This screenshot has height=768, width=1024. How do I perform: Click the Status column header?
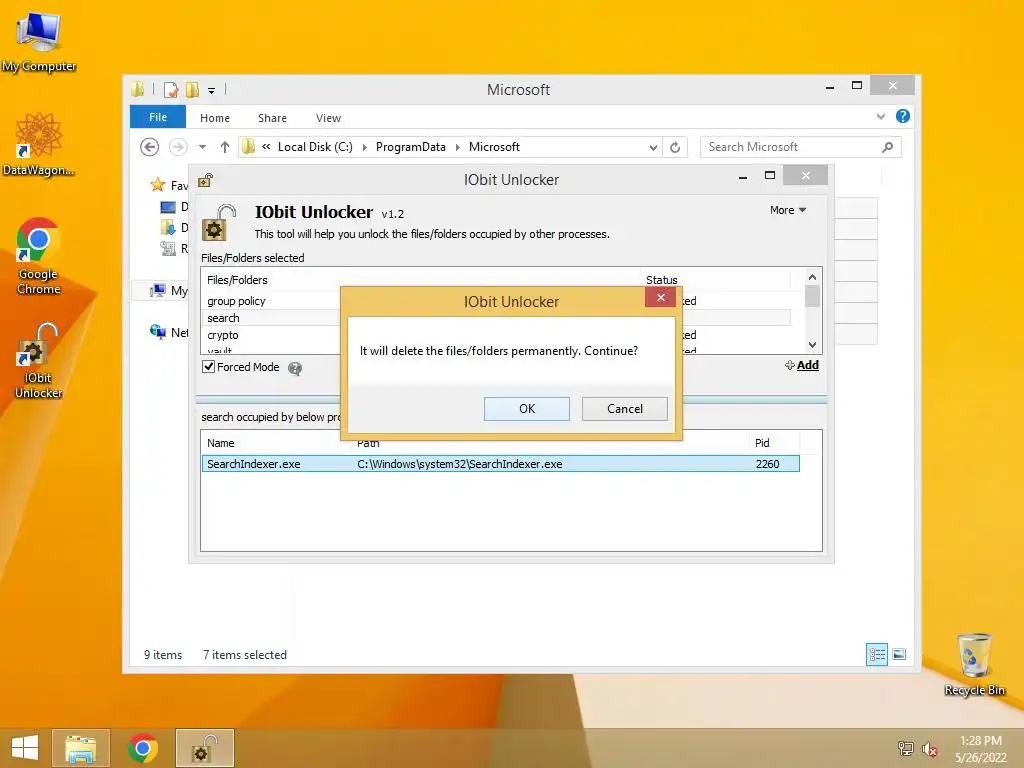point(662,280)
